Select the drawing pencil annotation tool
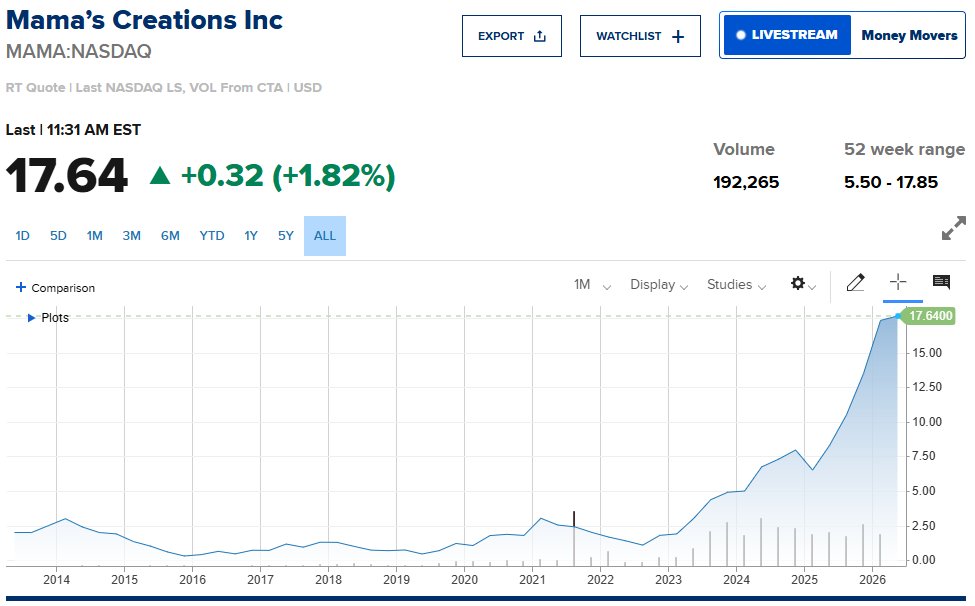The height and width of the screenshot is (606, 975). point(856,283)
